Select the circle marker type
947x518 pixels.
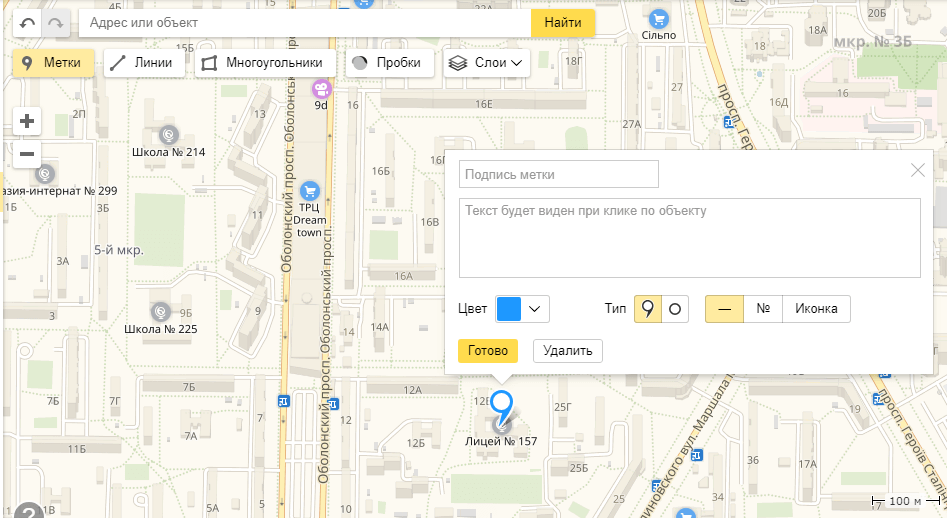pos(675,309)
